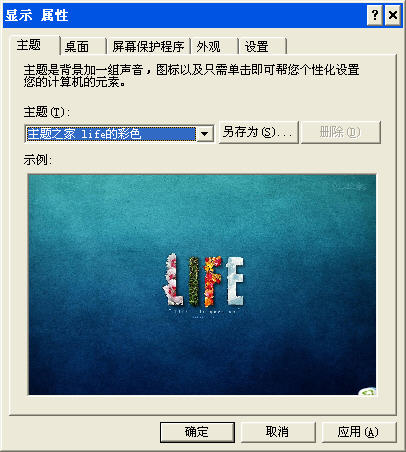
Task: Go to the 外观 tab
Action: 214,47
